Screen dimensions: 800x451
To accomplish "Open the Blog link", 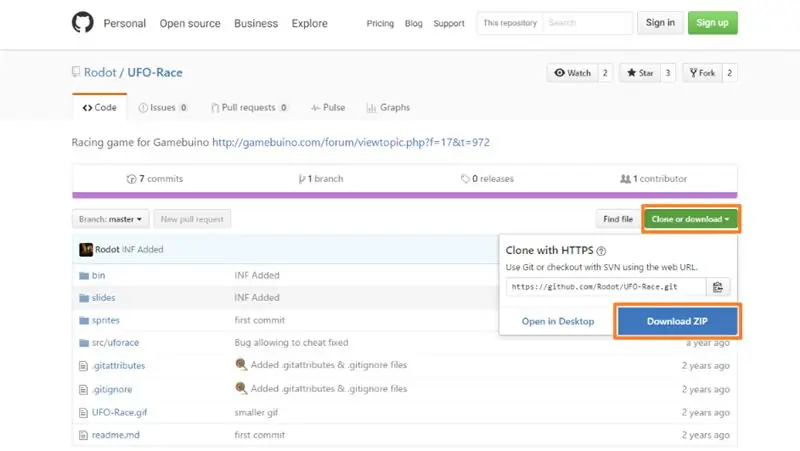I will pyautogui.click(x=413, y=23).
